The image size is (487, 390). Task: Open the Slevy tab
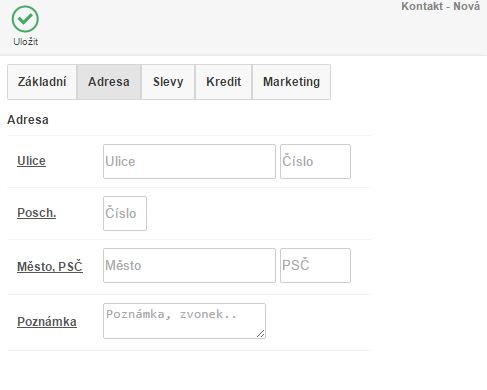click(168, 82)
